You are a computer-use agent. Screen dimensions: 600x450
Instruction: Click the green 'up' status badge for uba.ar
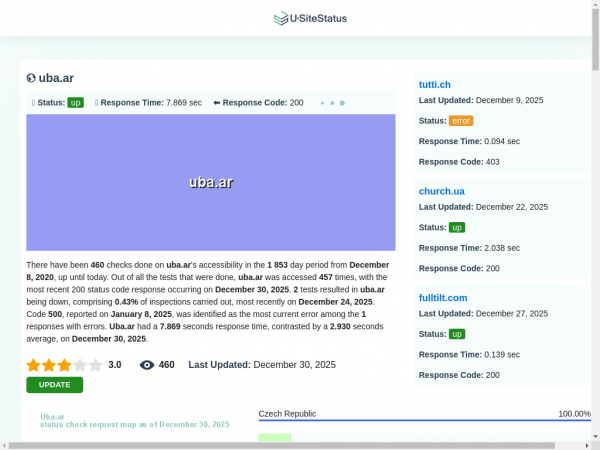coord(75,103)
